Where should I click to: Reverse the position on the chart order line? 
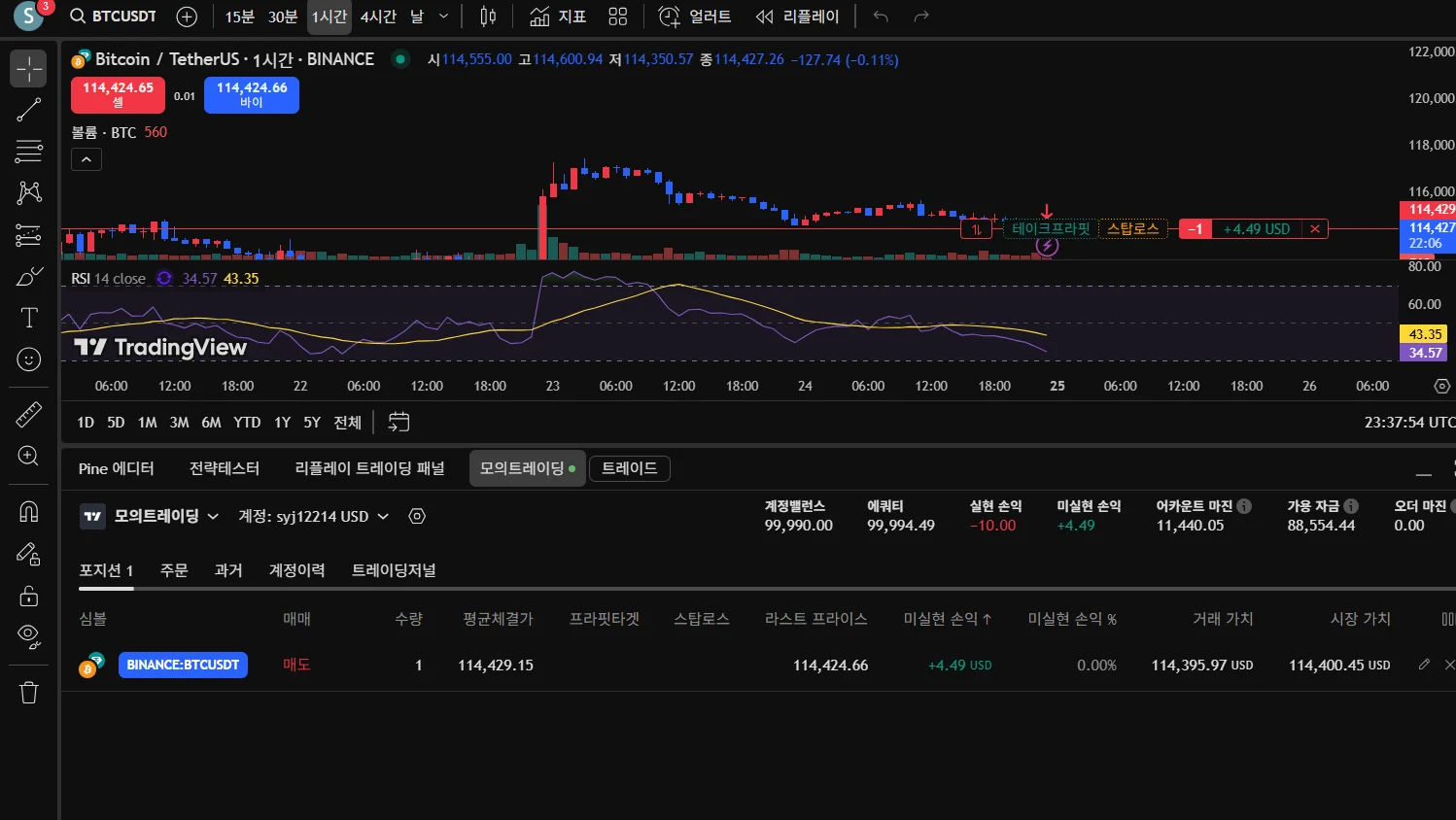976,229
